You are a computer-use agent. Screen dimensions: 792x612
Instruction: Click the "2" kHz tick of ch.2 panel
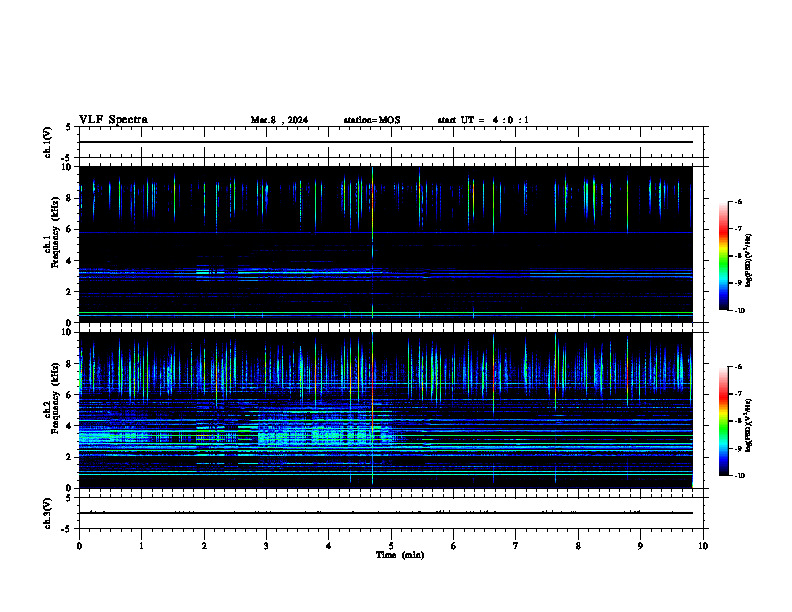(70, 457)
